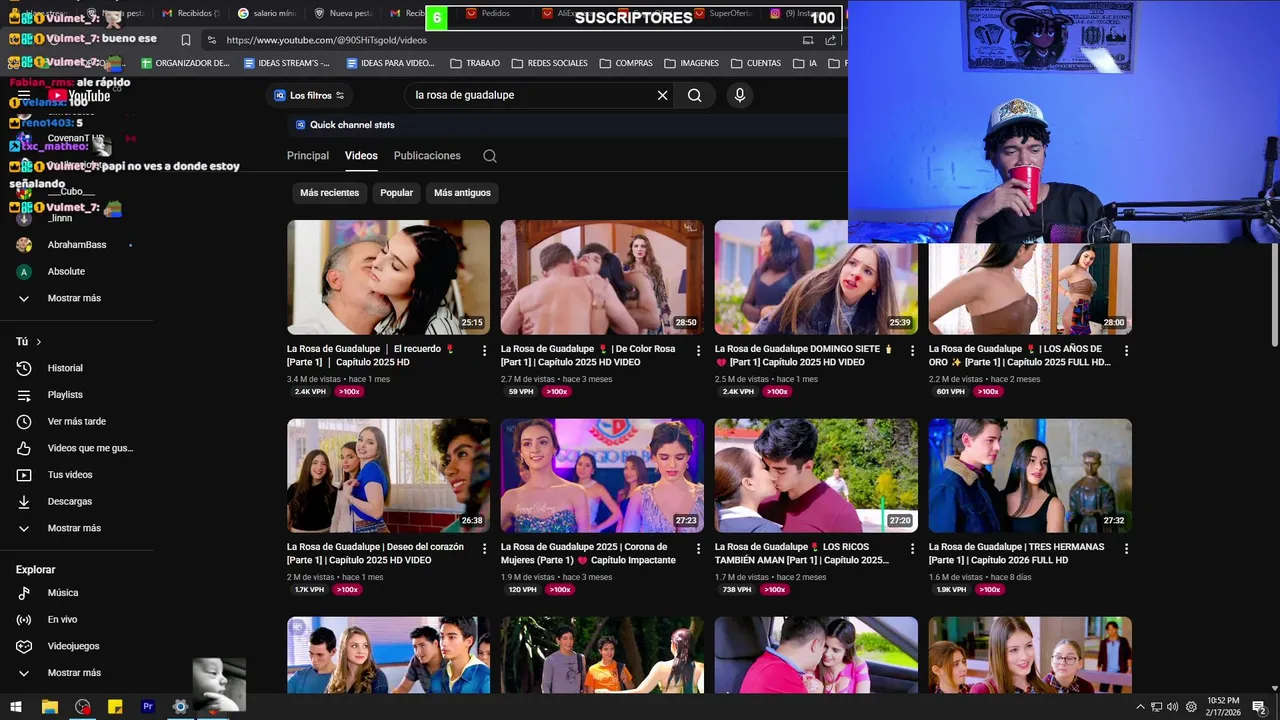
Task: Filter videos by Popular
Action: pos(396,193)
